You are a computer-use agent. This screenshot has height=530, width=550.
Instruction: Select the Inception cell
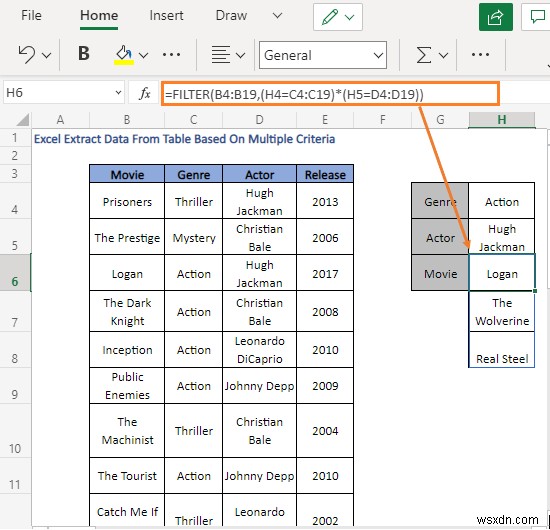tap(127, 349)
